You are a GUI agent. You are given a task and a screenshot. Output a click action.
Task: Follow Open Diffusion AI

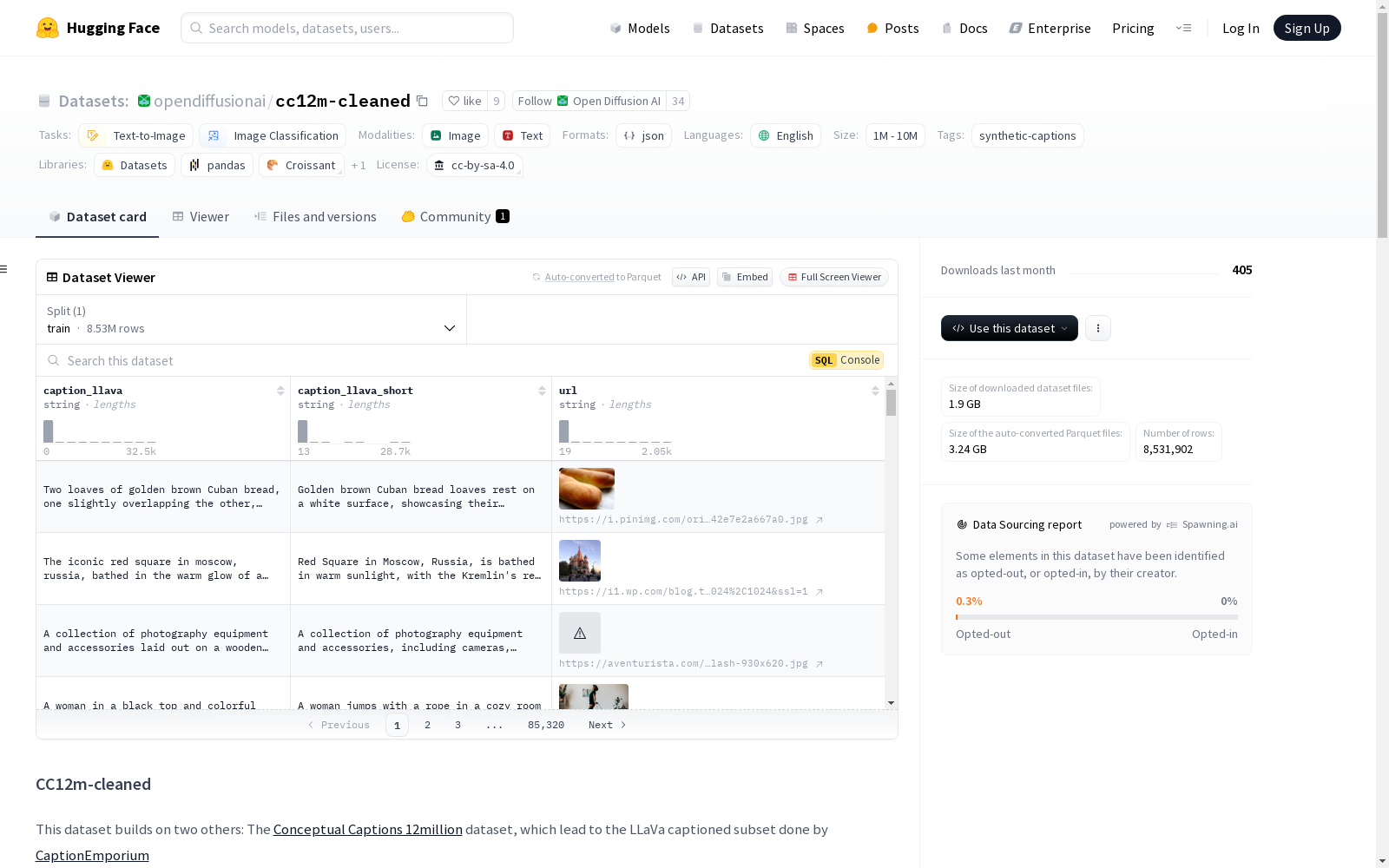tap(590, 101)
